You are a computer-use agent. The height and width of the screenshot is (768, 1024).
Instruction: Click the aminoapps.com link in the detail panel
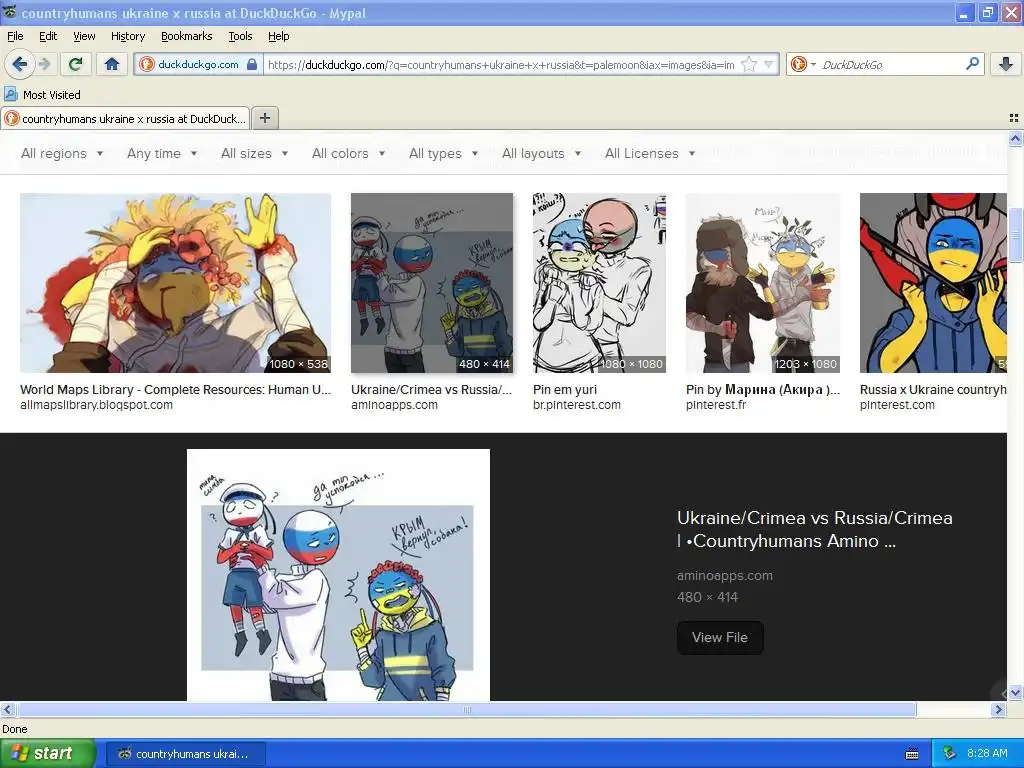point(724,575)
